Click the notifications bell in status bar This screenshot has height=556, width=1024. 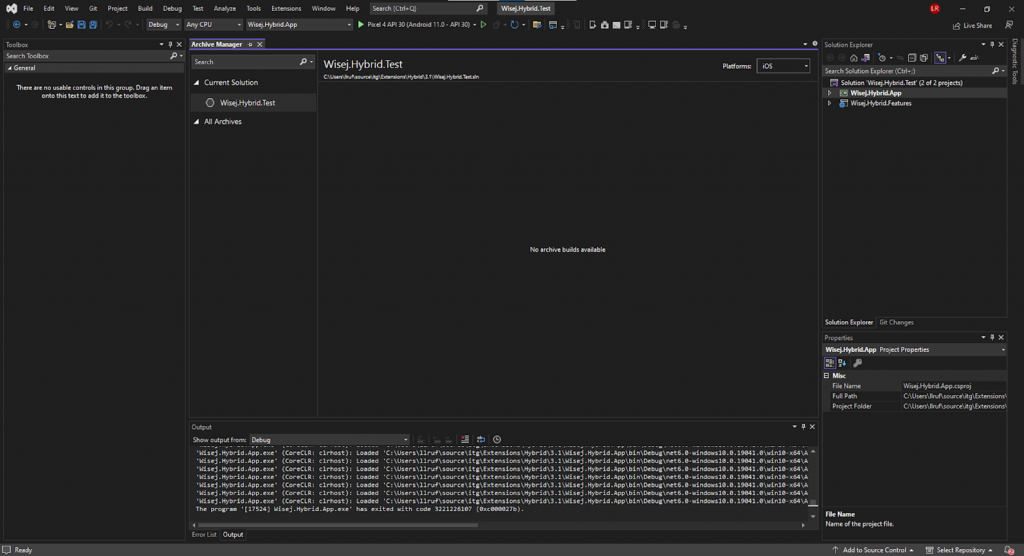coord(1009,550)
